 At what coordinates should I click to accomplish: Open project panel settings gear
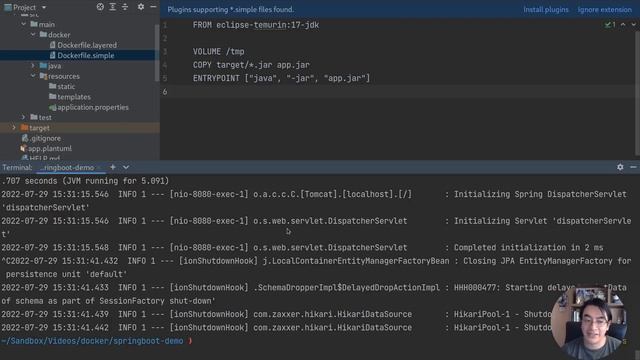tap(141, 7)
